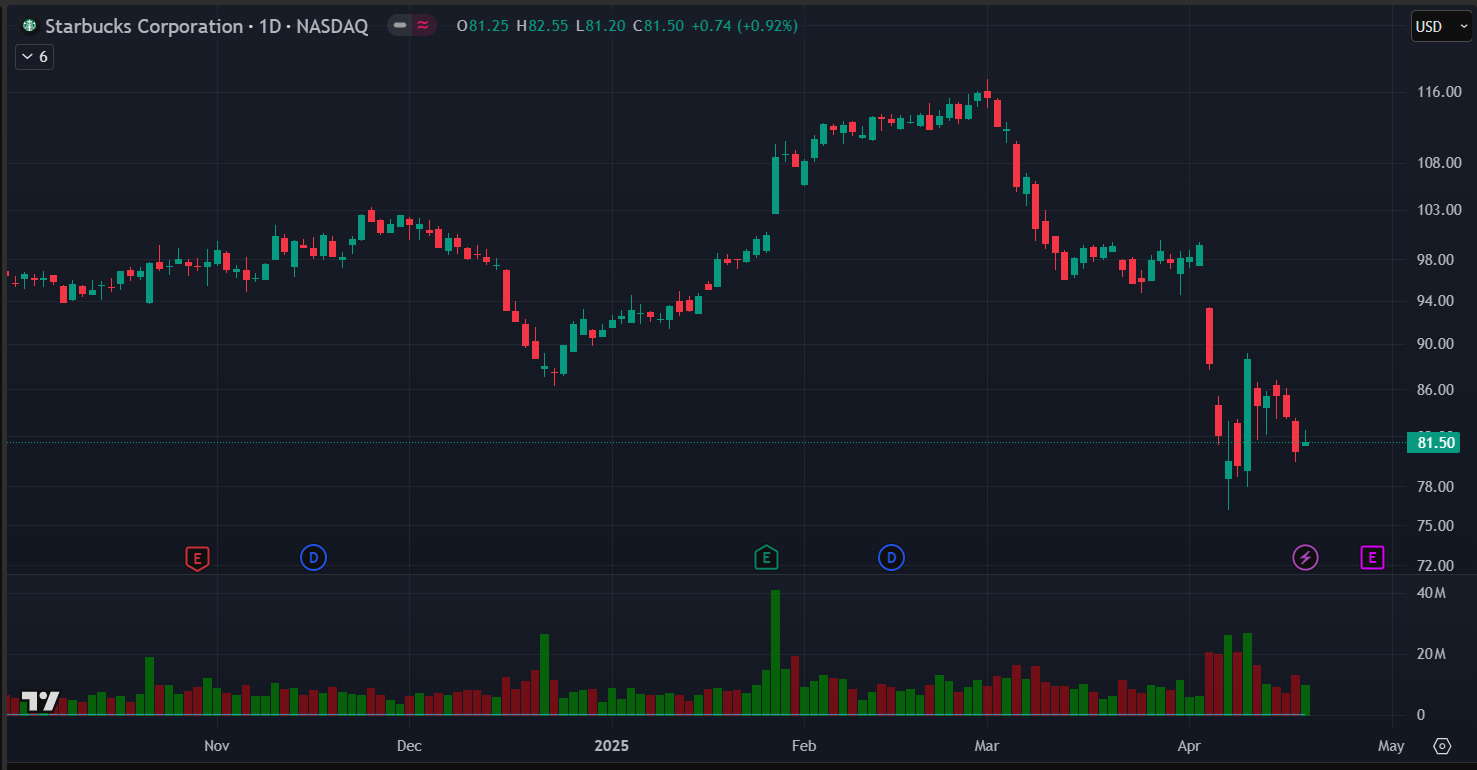Click the Dec label on time axis

pos(409,746)
